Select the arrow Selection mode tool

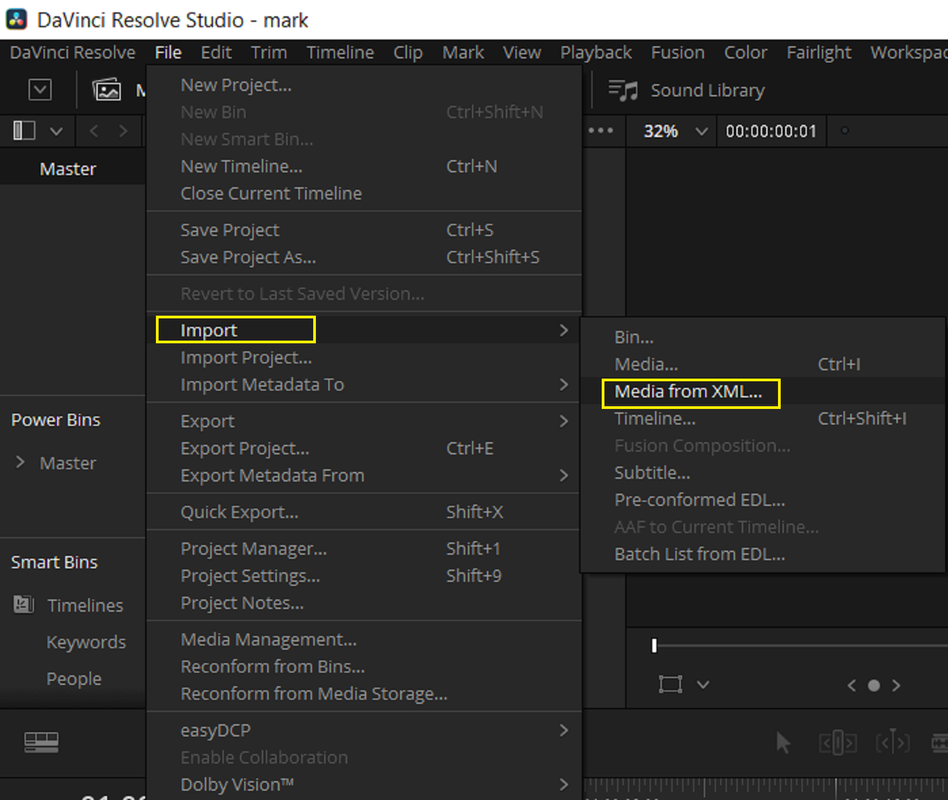783,743
